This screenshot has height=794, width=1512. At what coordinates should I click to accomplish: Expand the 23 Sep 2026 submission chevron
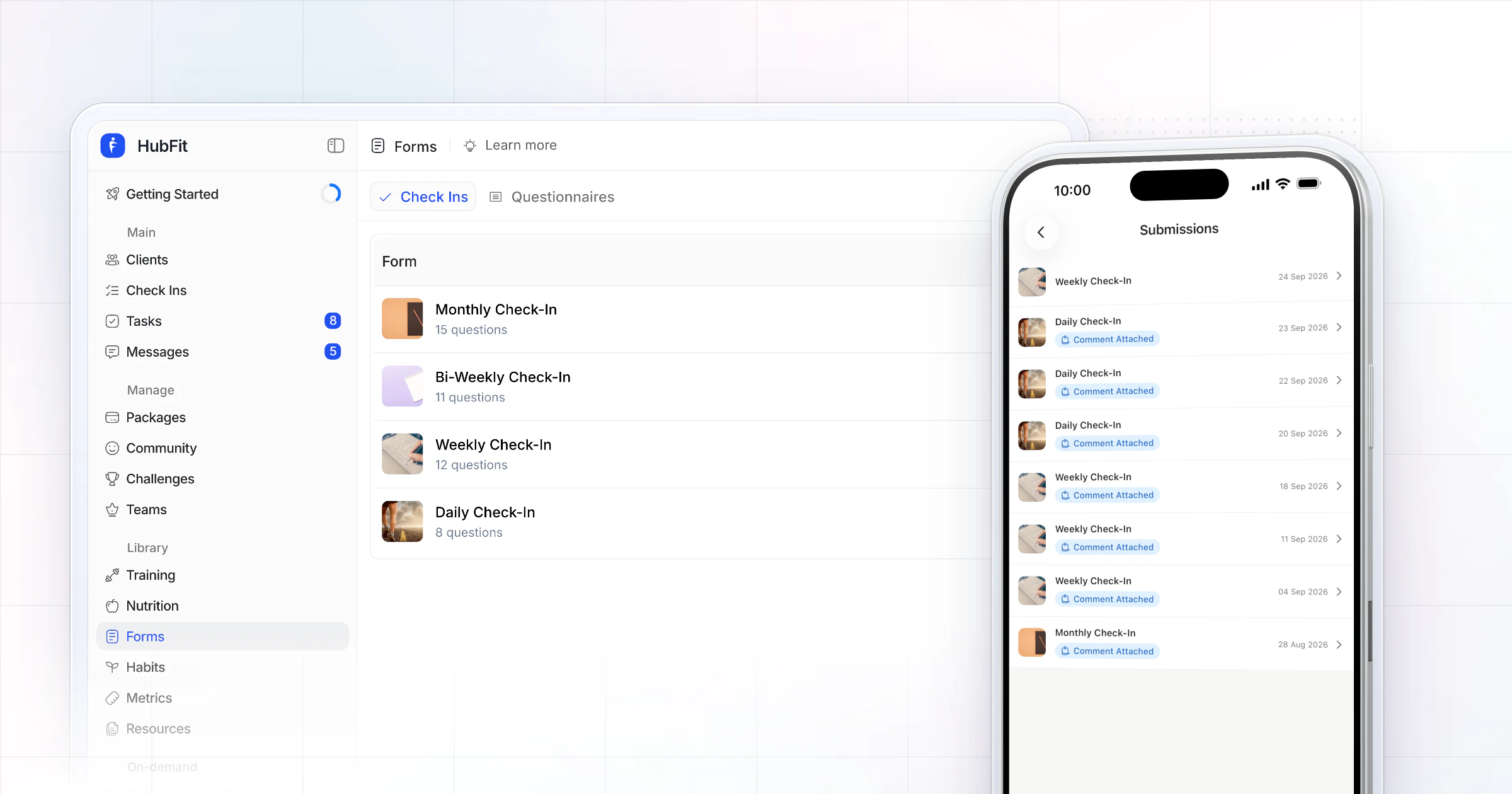click(x=1339, y=327)
